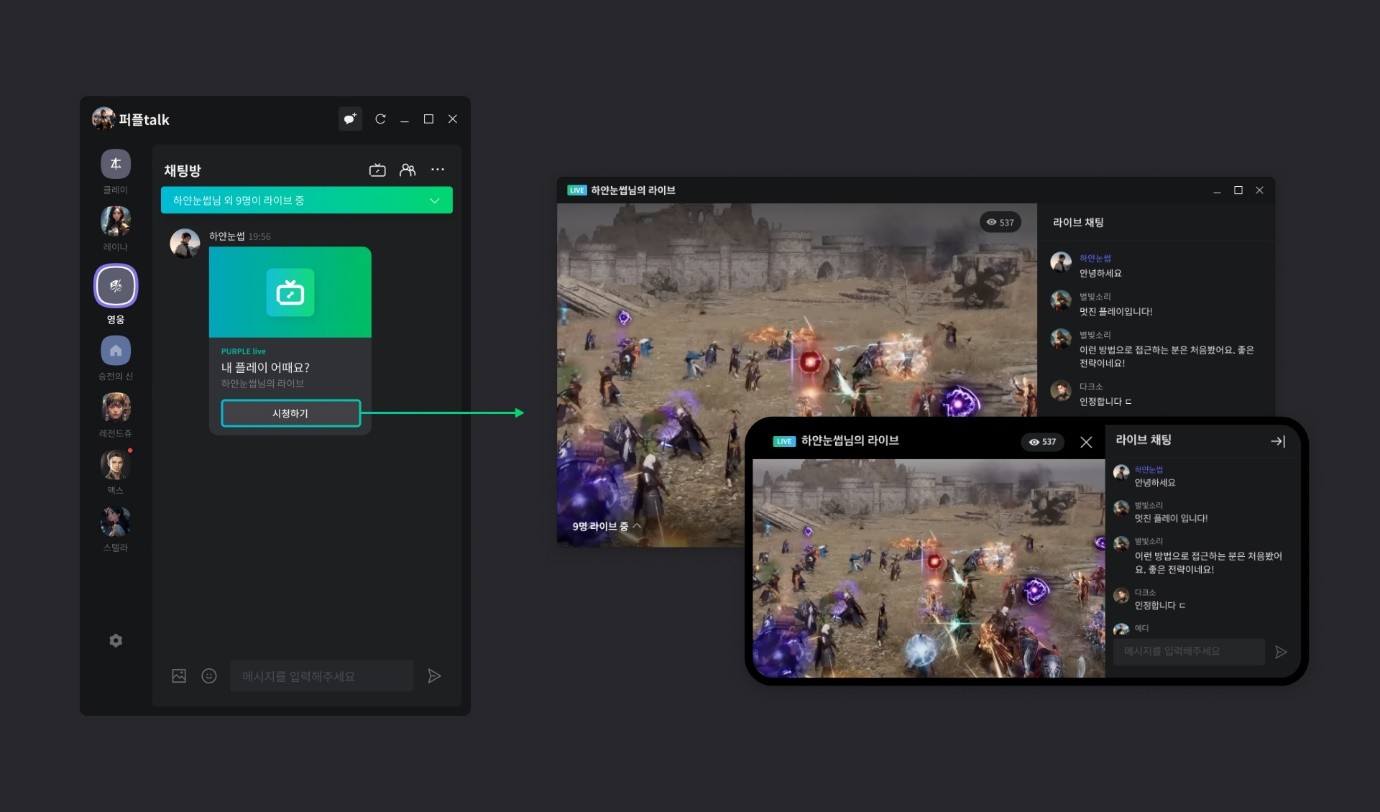The width and height of the screenshot is (1380, 812).
Task: Click the 안녕하세요 message in desktop live chat
Action: 1100,273
